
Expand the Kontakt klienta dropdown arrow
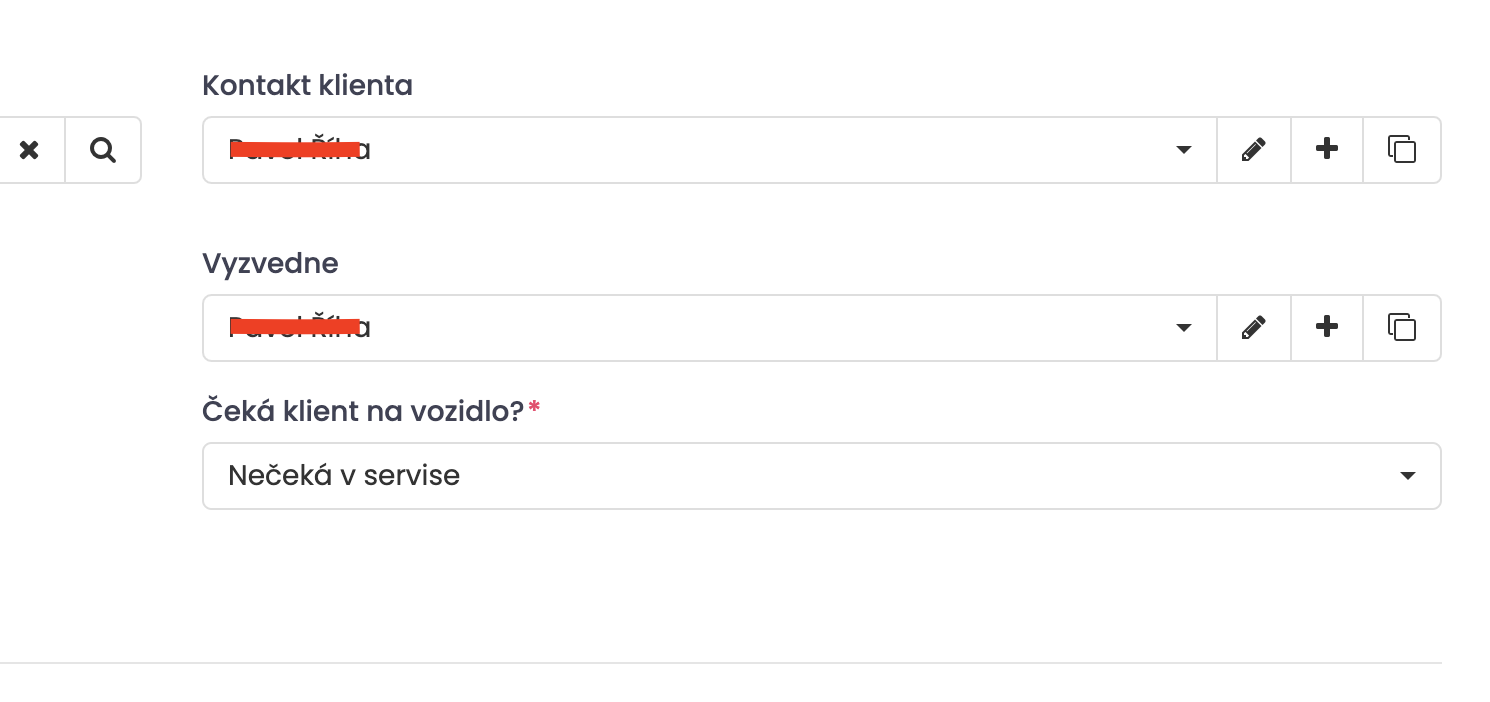point(1184,150)
